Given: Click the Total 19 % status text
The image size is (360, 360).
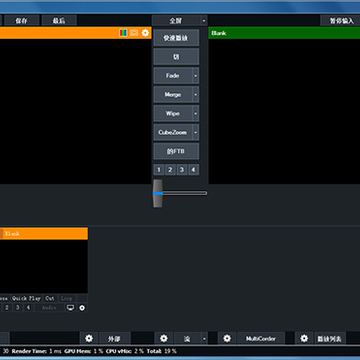Looking at the screenshot, I should pyautogui.click(x=161, y=351).
